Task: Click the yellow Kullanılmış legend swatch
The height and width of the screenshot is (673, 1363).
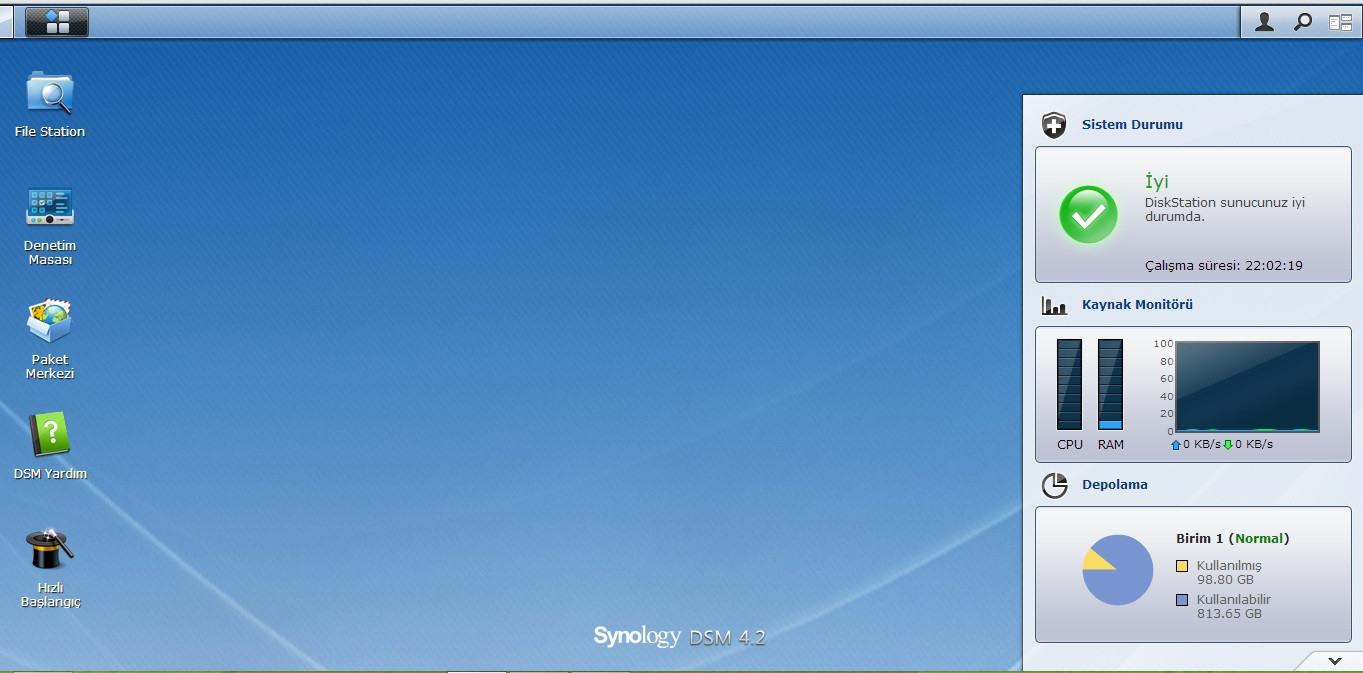Action: tap(1182, 566)
